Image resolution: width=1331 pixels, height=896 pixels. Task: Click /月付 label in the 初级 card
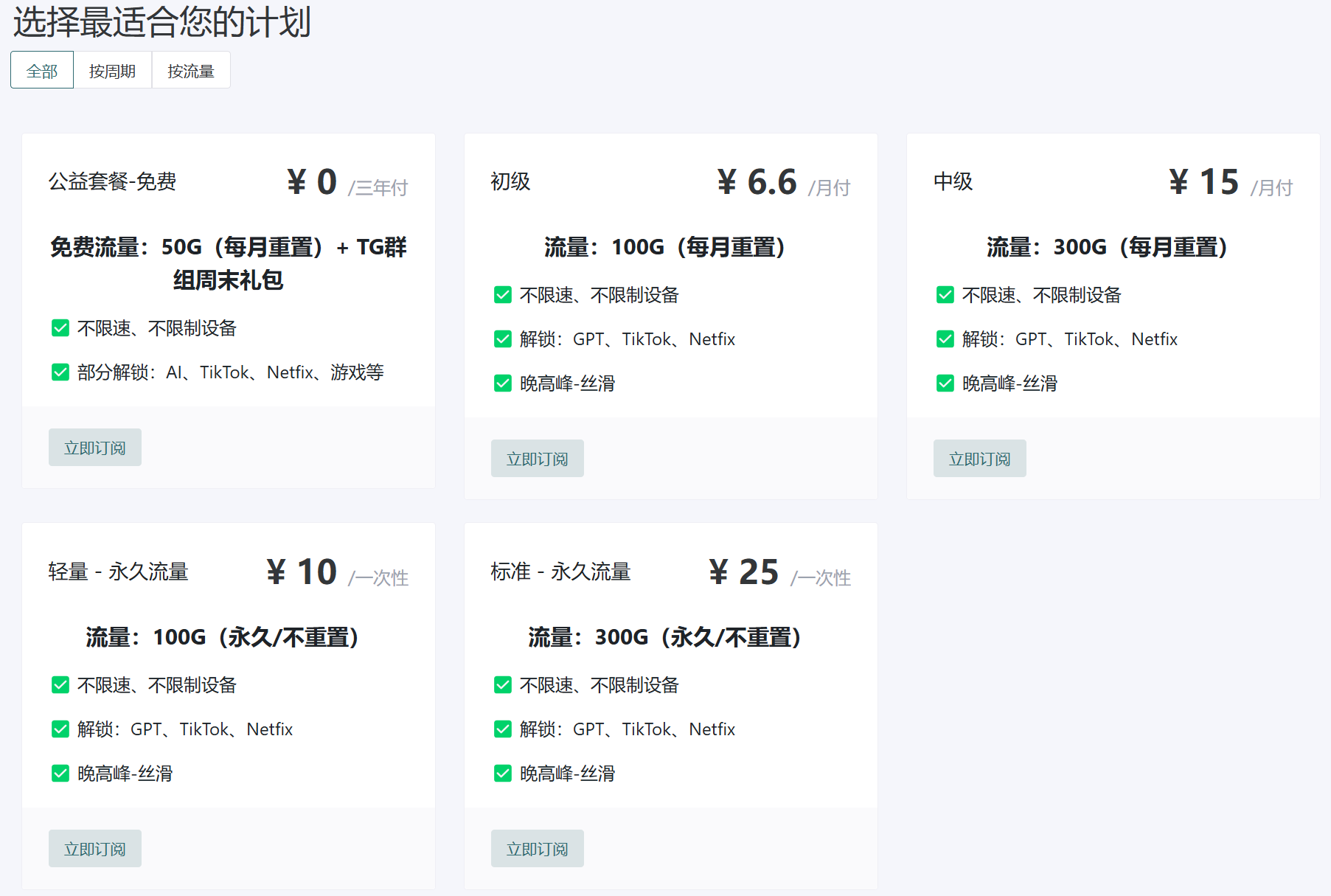pos(830,188)
